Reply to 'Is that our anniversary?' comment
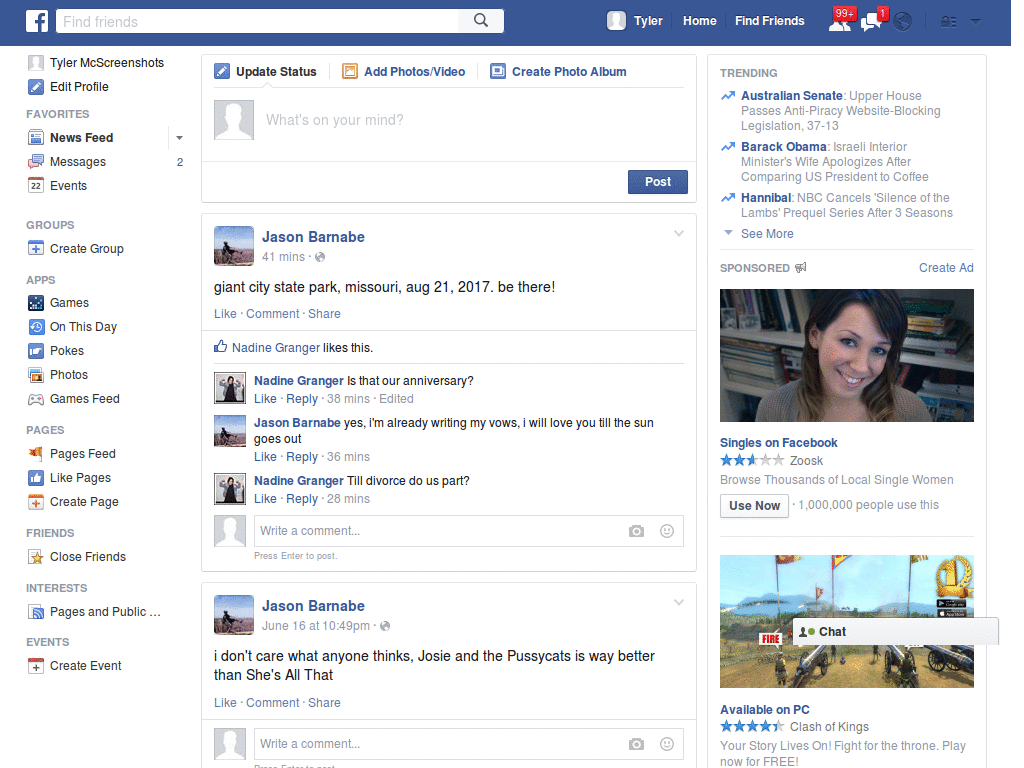The image size is (1024, 768). (x=302, y=399)
